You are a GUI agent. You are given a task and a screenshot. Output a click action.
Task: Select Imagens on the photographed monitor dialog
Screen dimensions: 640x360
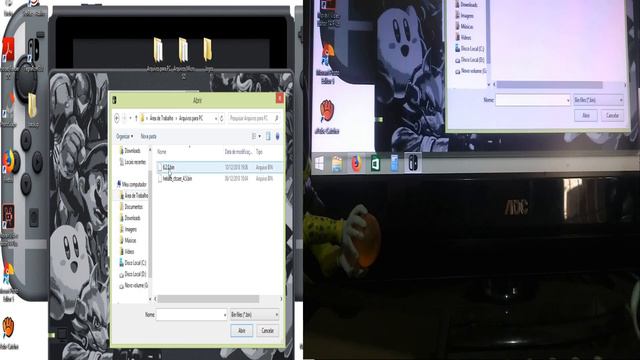[464, 16]
